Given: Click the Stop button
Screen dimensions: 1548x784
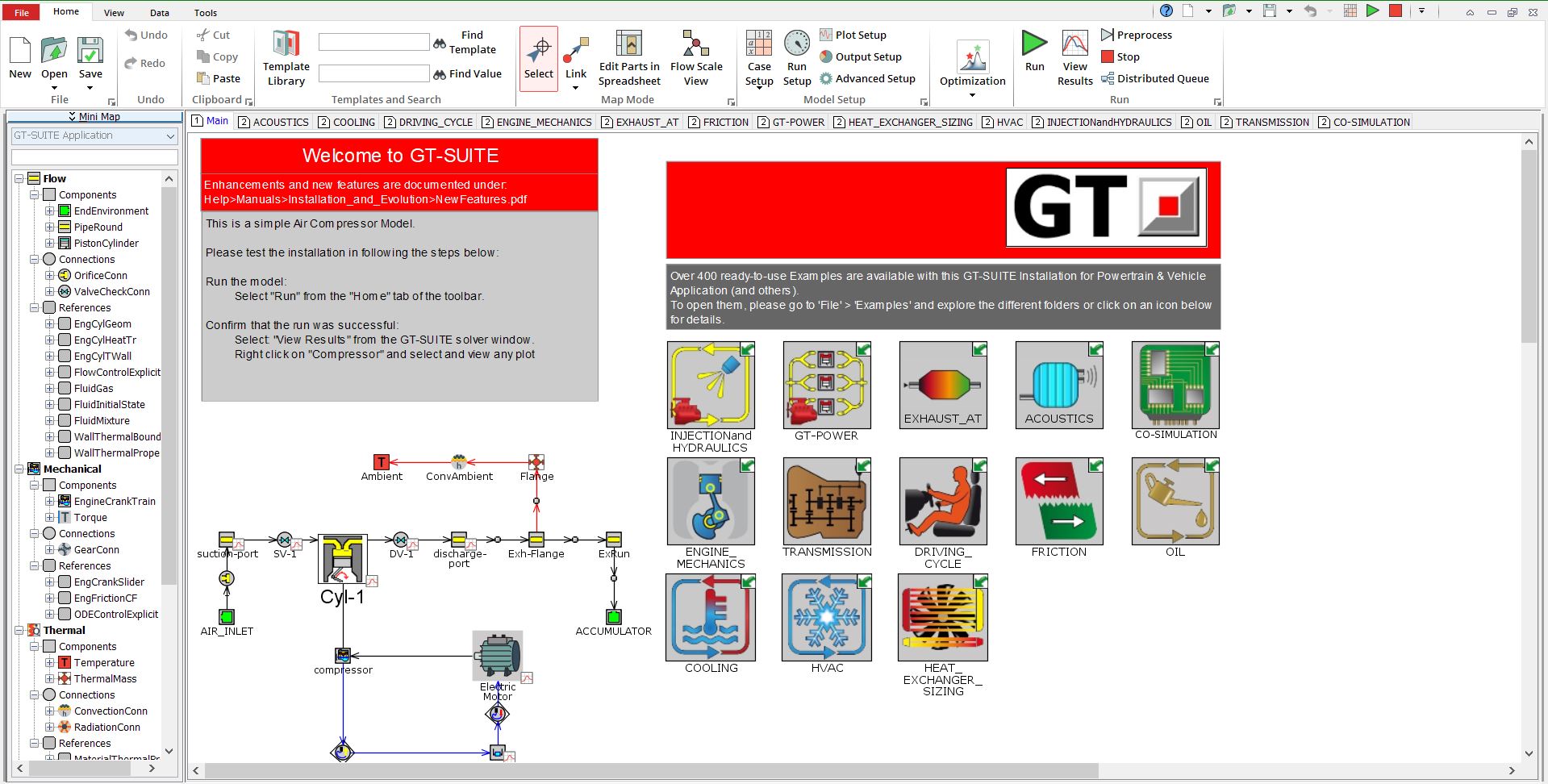Looking at the screenshot, I should (x=1121, y=56).
